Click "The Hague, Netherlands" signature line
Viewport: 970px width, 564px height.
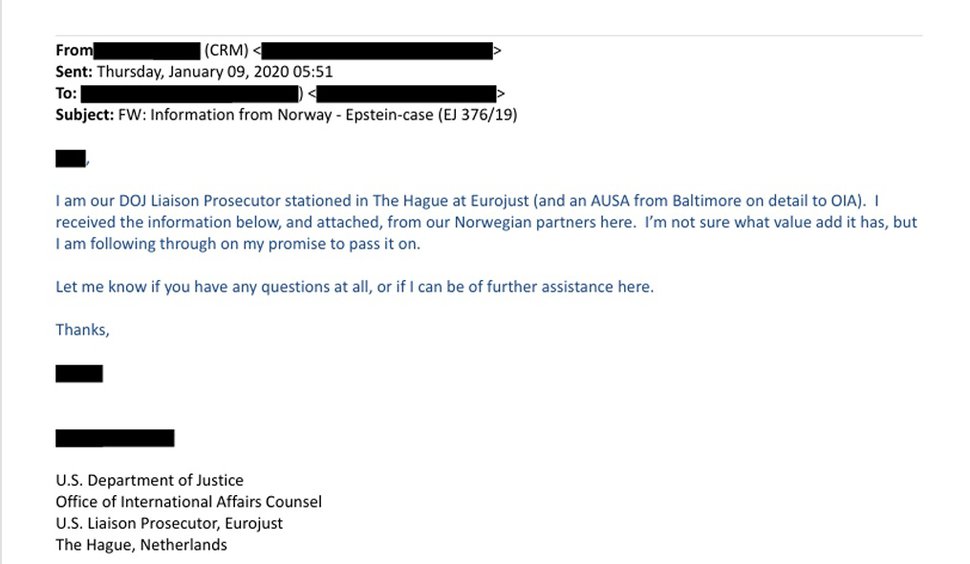[x=141, y=545]
